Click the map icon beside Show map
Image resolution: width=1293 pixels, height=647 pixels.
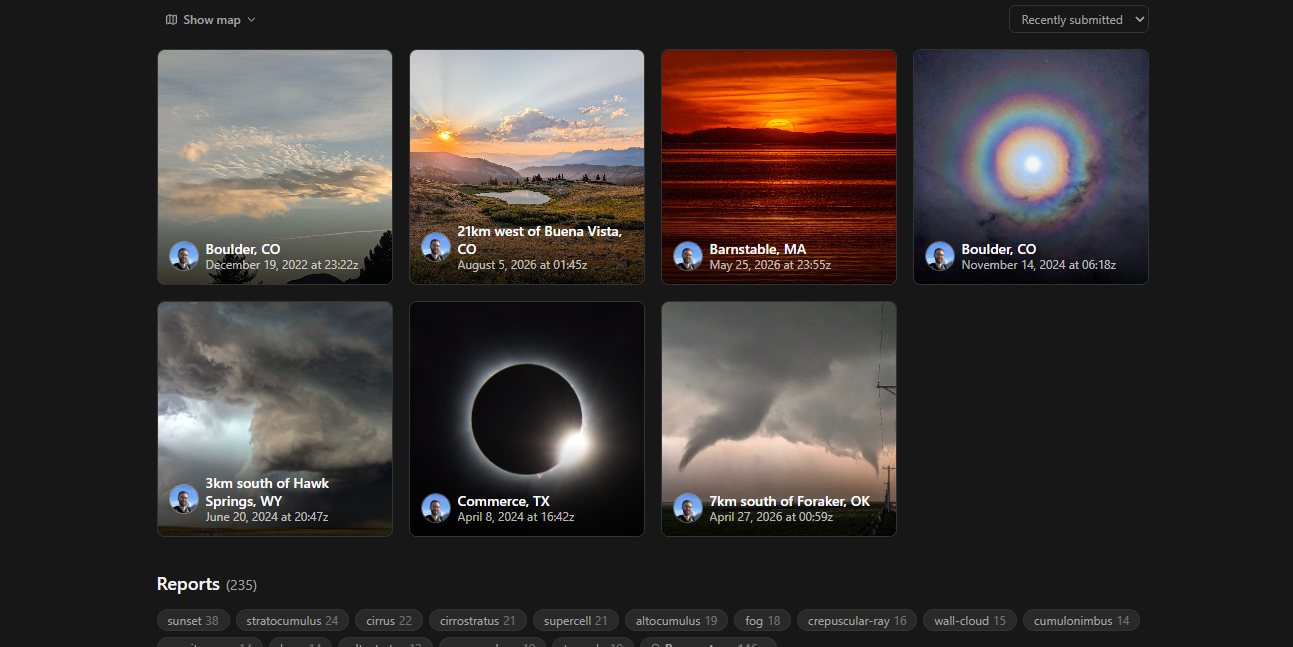[x=171, y=20]
